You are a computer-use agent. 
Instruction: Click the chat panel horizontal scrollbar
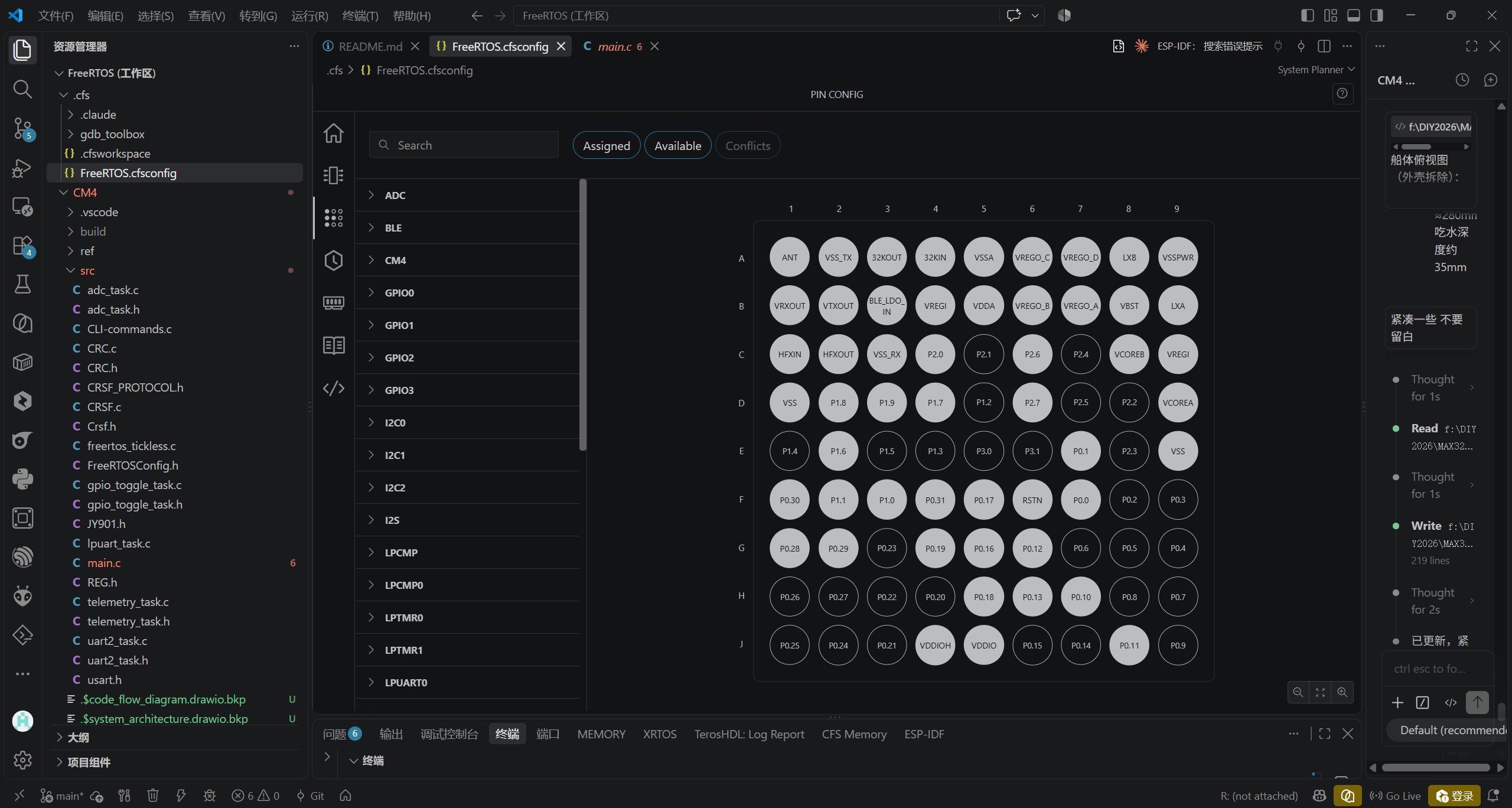tap(1436, 767)
